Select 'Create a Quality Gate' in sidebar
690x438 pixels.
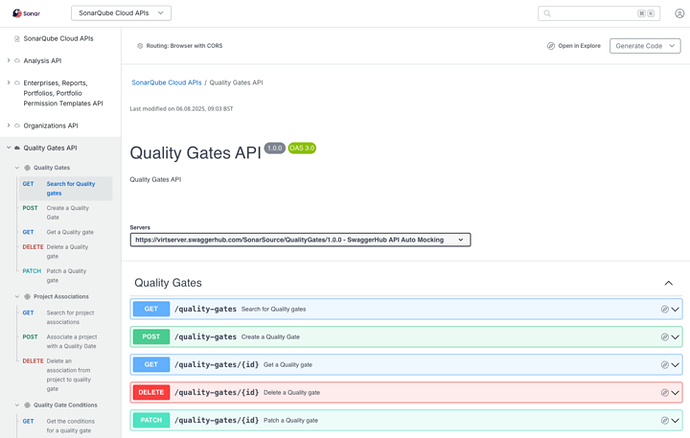click(68, 212)
